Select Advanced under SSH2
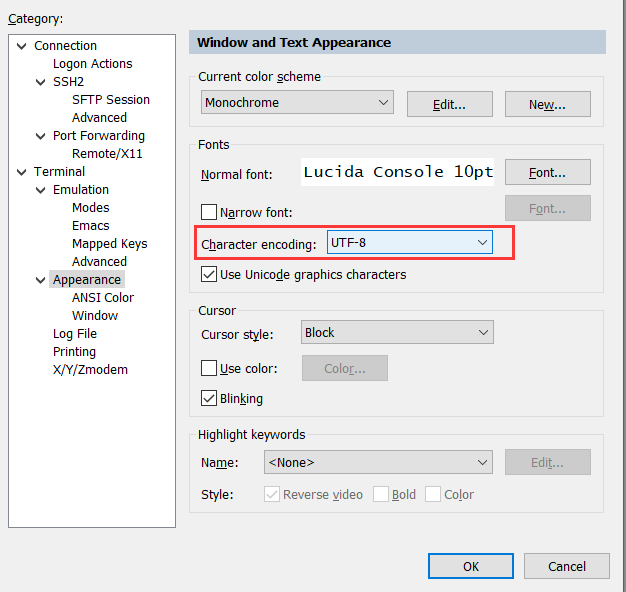 pyautogui.click(x=99, y=118)
